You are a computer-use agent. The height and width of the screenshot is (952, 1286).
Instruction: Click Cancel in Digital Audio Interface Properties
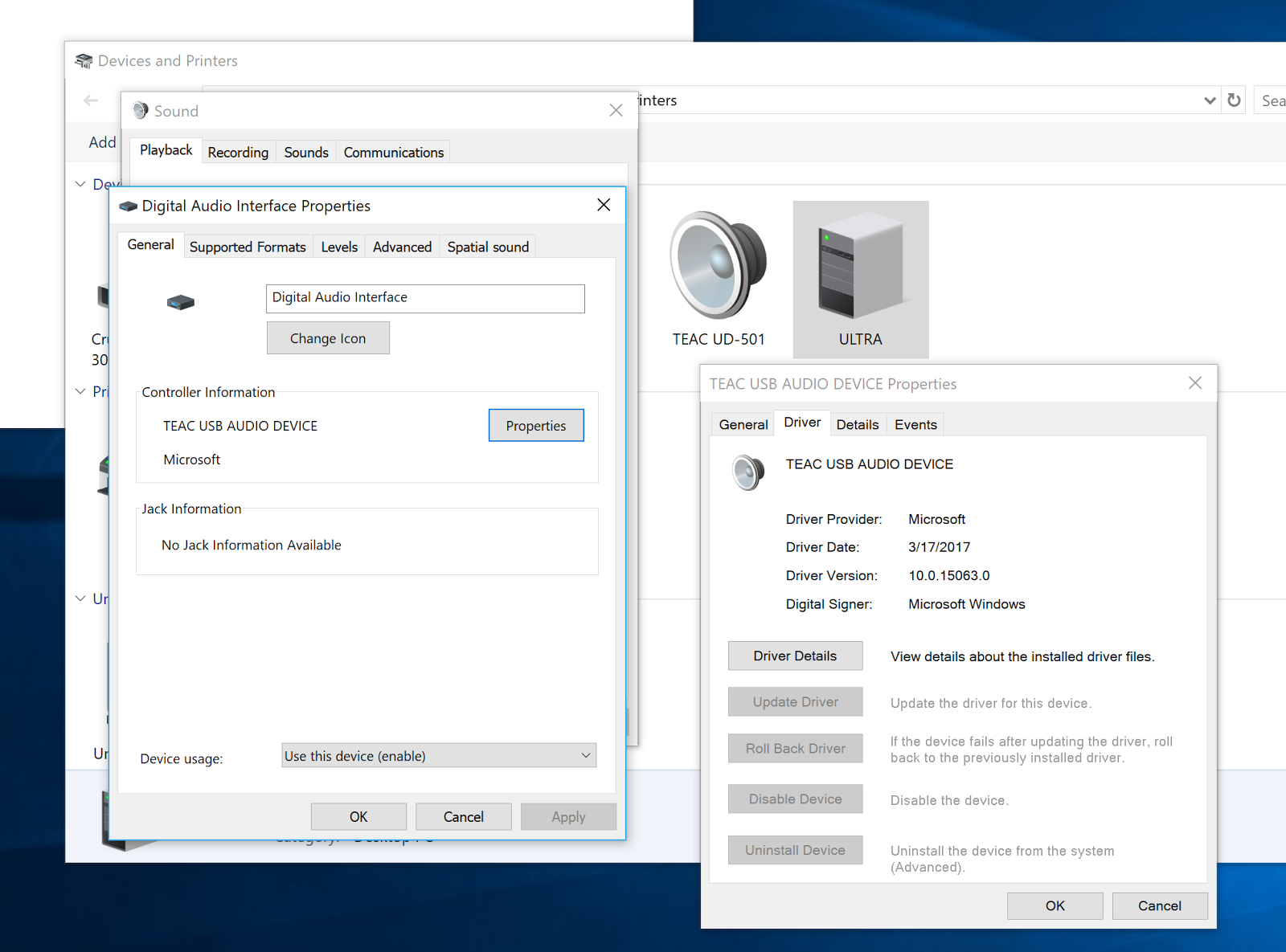(464, 817)
